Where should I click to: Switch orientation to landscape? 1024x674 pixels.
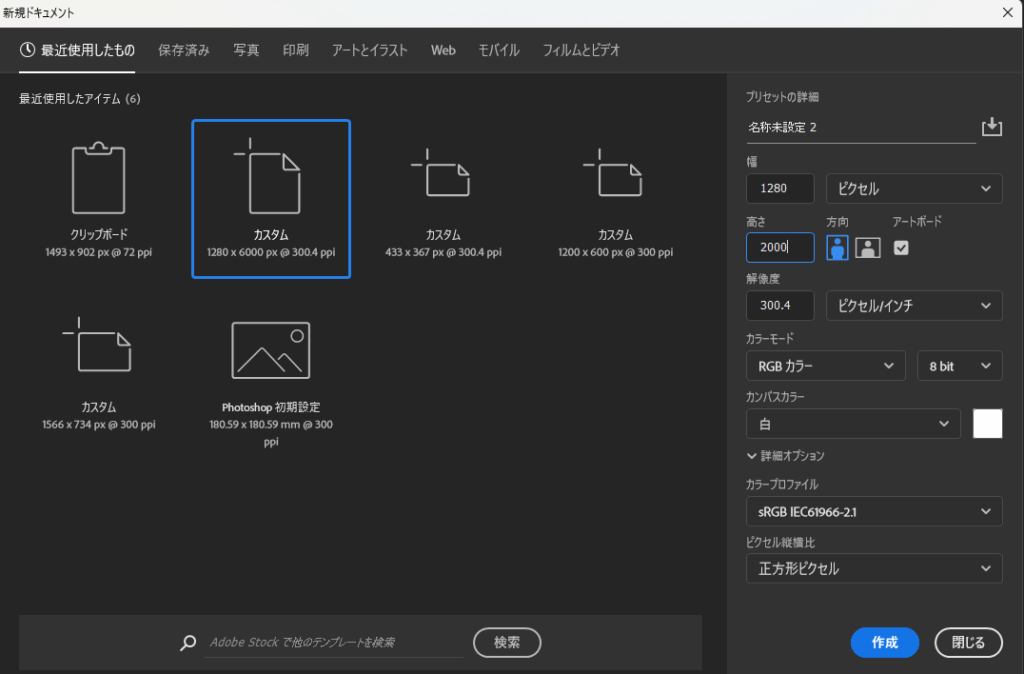pos(868,248)
